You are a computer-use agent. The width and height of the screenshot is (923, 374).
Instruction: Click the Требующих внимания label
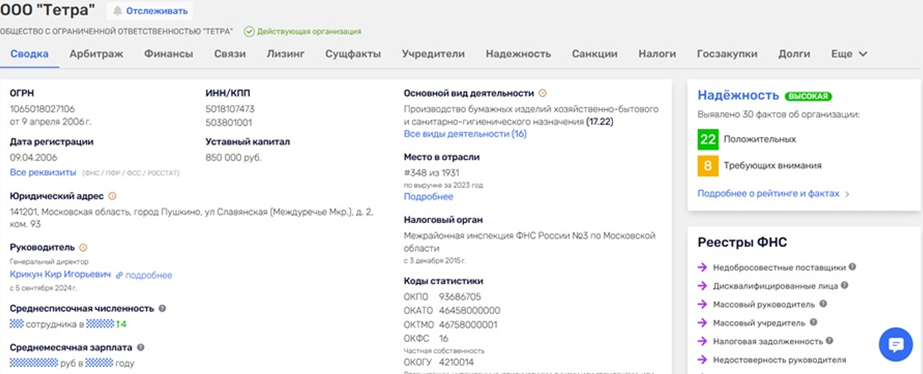pos(773,166)
